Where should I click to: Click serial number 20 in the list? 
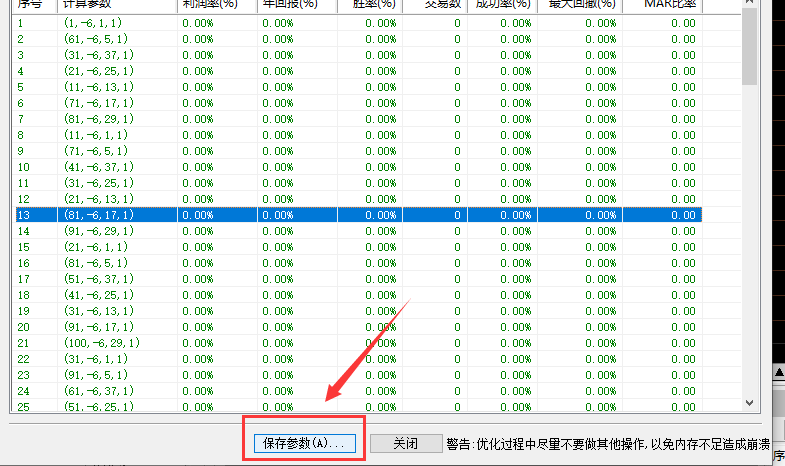point(24,327)
